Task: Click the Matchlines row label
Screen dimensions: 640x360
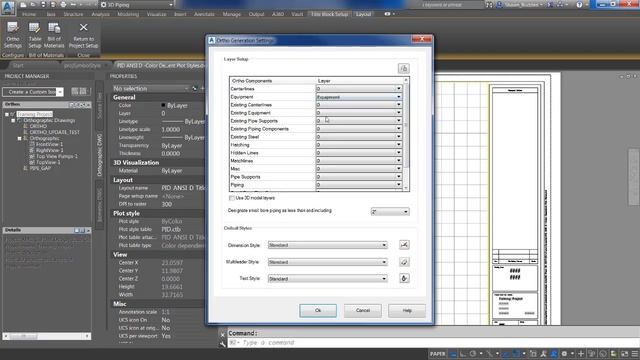Action: point(242,161)
